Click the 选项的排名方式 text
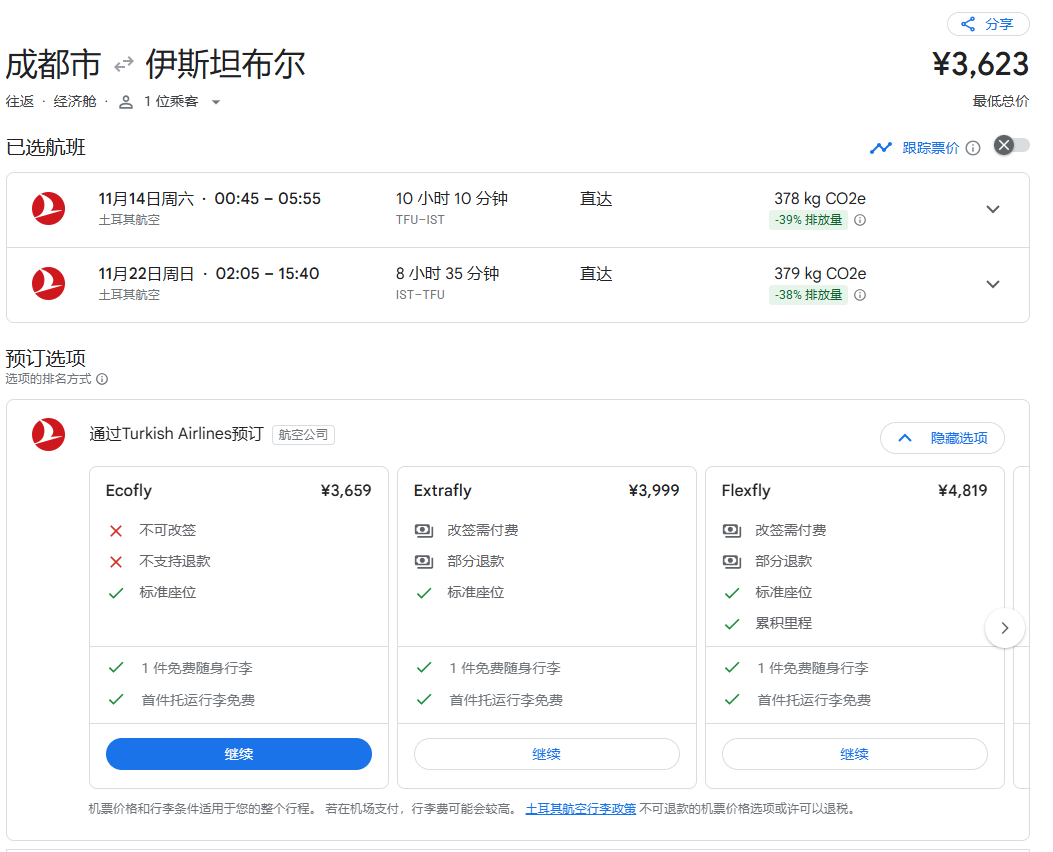Screen dimensions: 1053x852 (x=48, y=379)
